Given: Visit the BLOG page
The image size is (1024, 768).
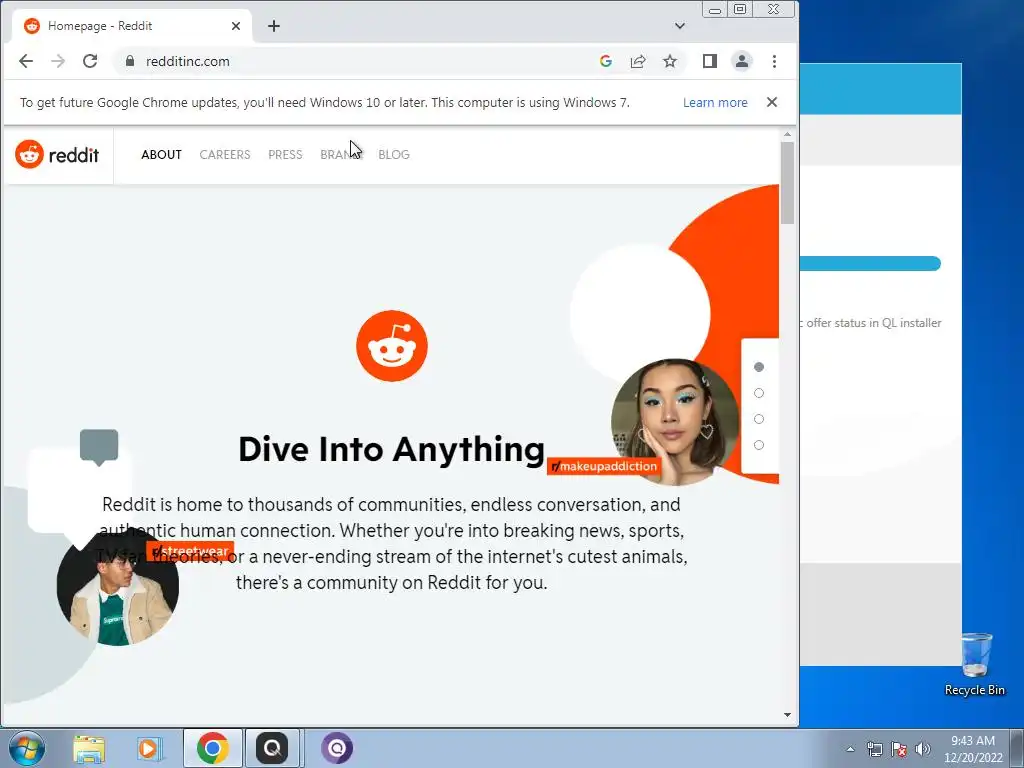Looking at the screenshot, I should 394,155.
